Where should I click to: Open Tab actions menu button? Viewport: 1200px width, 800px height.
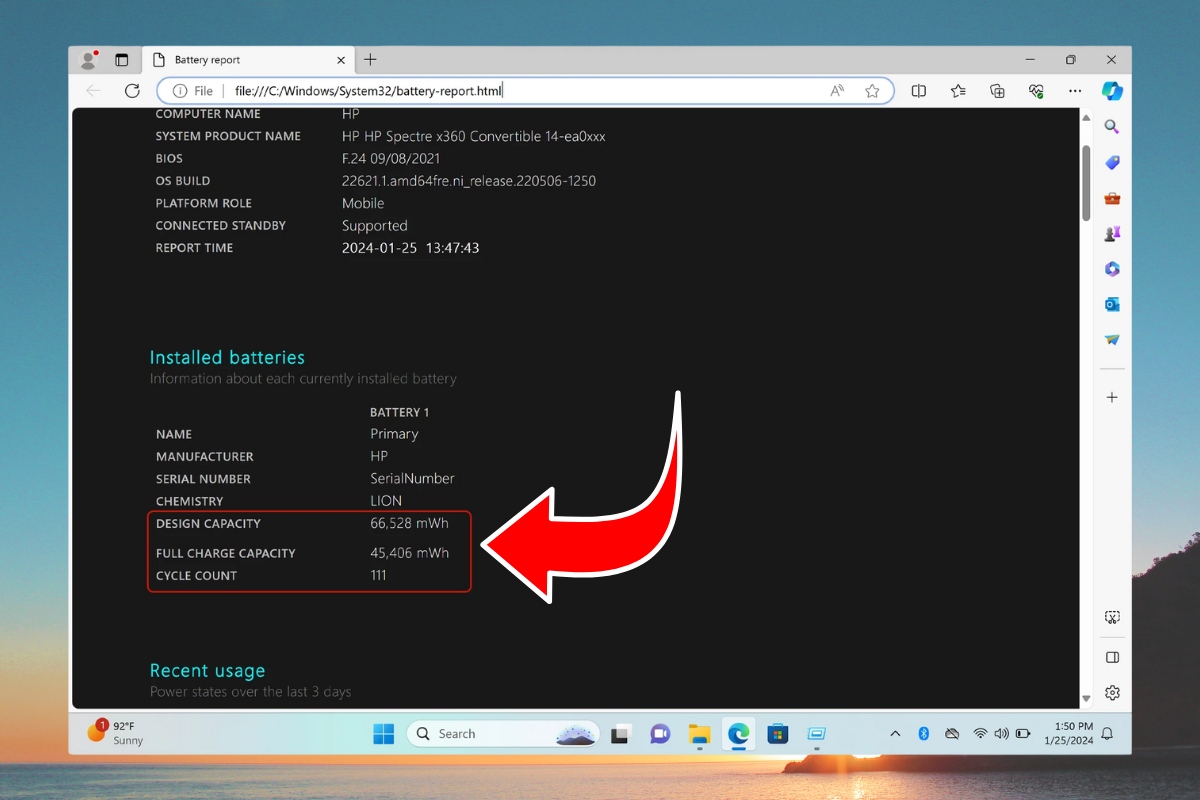pos(122,60)
